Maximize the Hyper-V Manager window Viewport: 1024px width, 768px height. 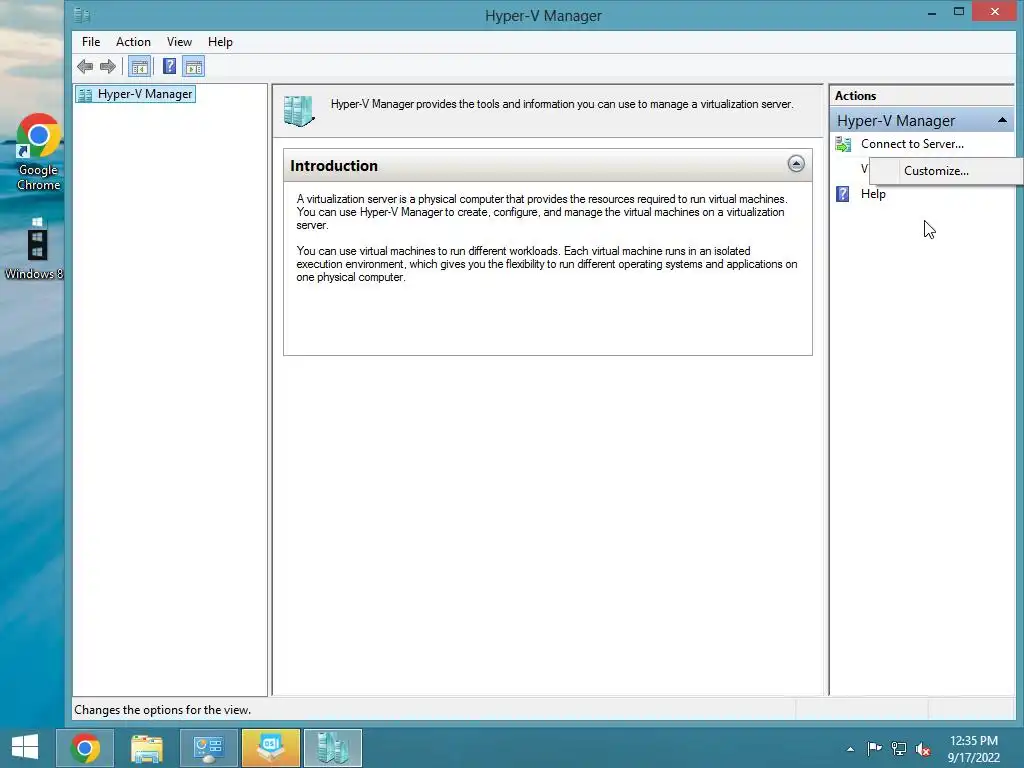[958, 12]
